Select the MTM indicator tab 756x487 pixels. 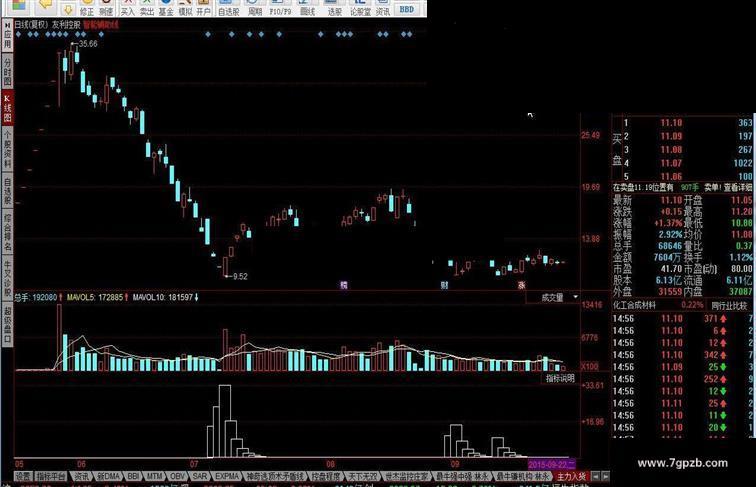(154, 476)
